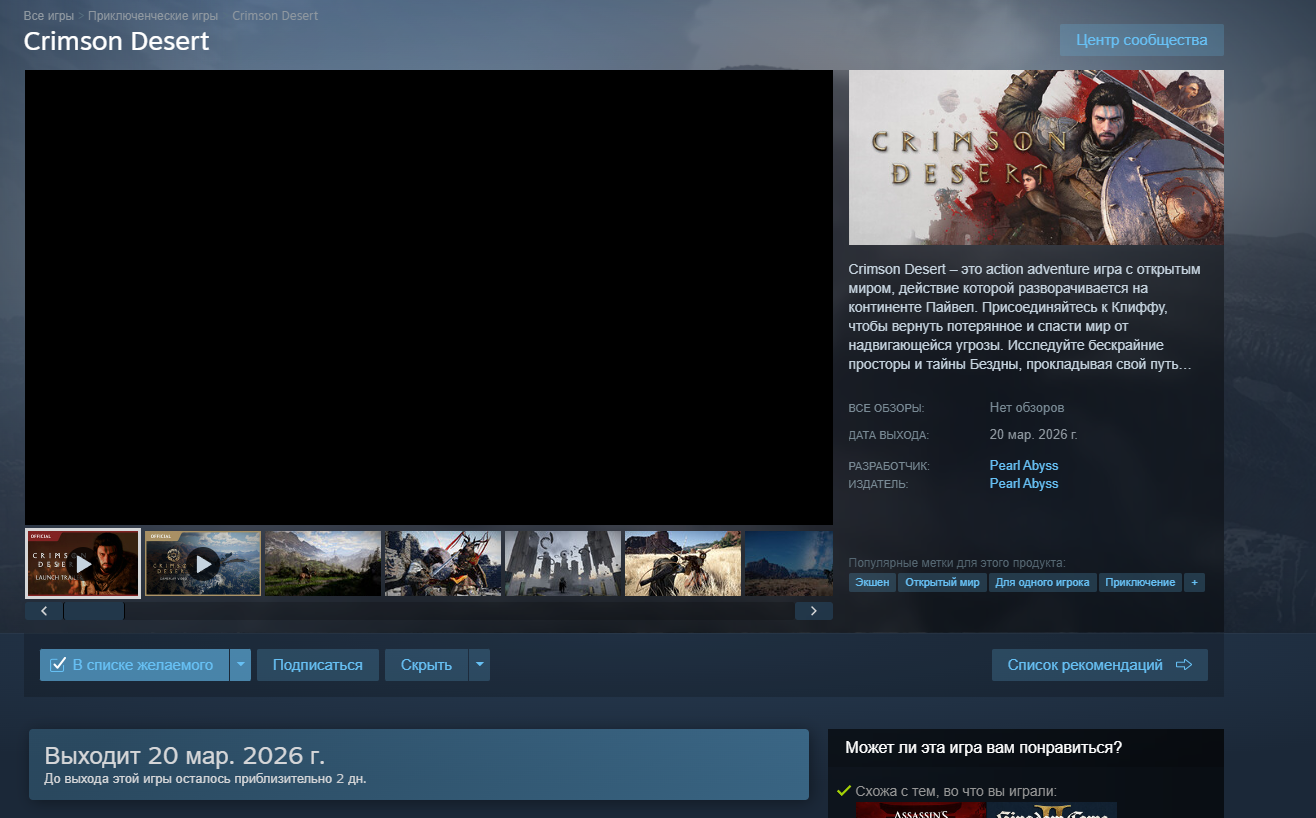Click the 'ИЗДАТЕЛЬ:' label
This screenshot has height=818, width=1316.
pos(878,484)
